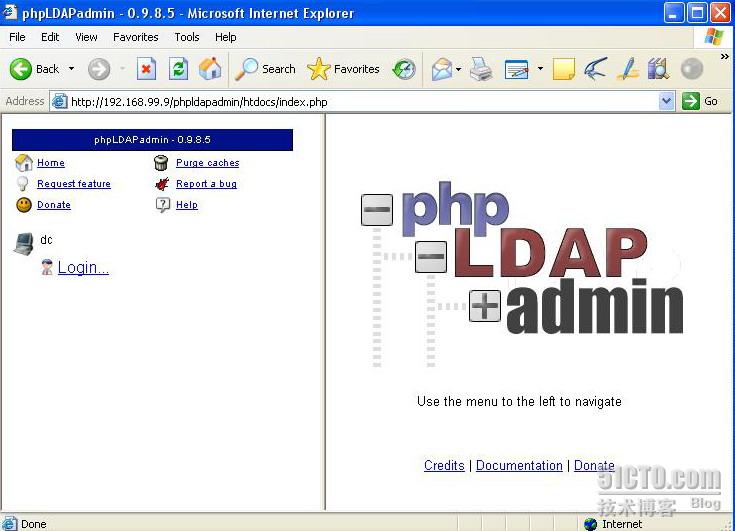Click the house icon beside Home link
Image resolution: width=735 pixels, height=531 pixels.
pos(23,163)
